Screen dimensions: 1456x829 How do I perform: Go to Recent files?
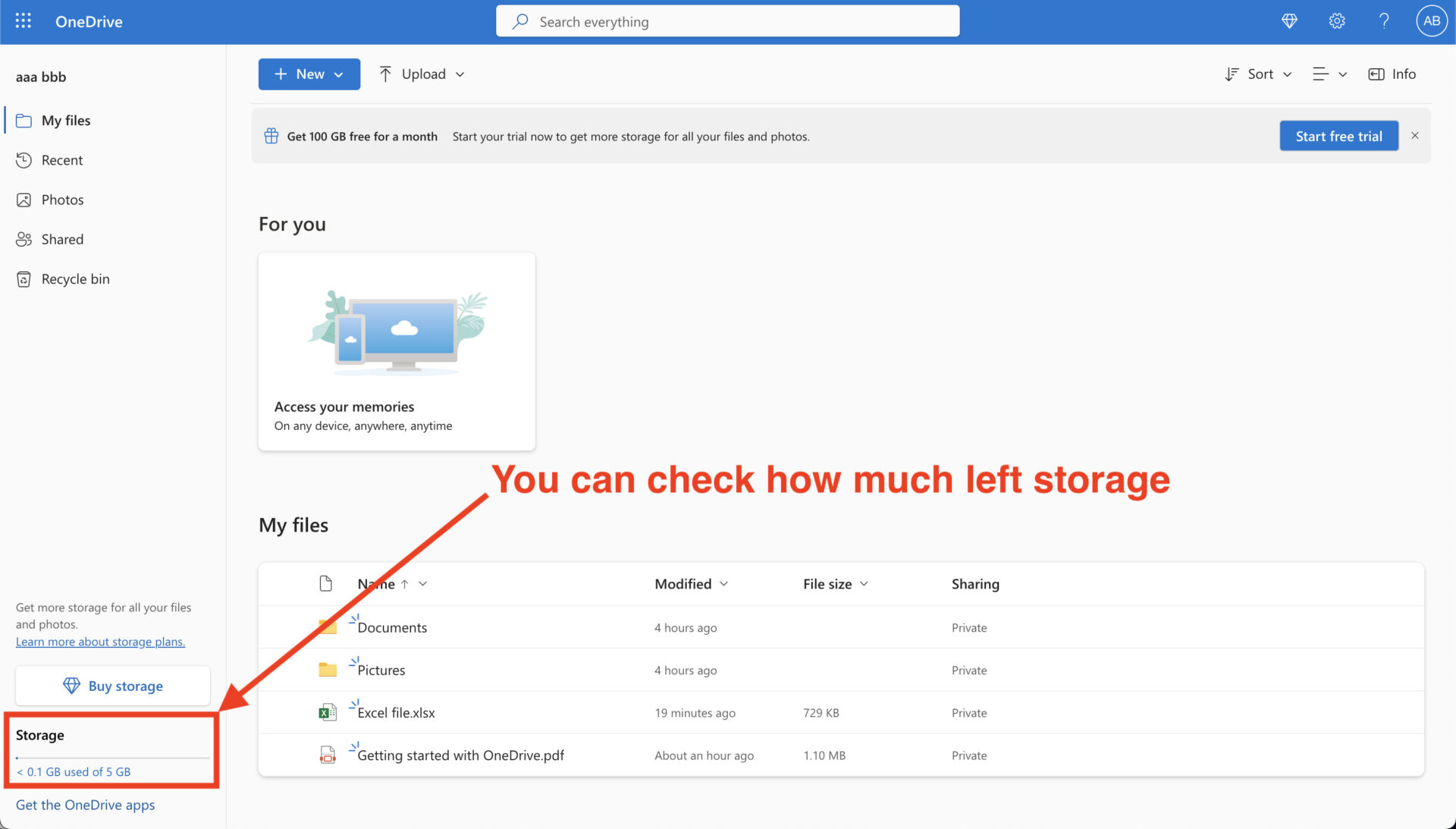[62, 160]
